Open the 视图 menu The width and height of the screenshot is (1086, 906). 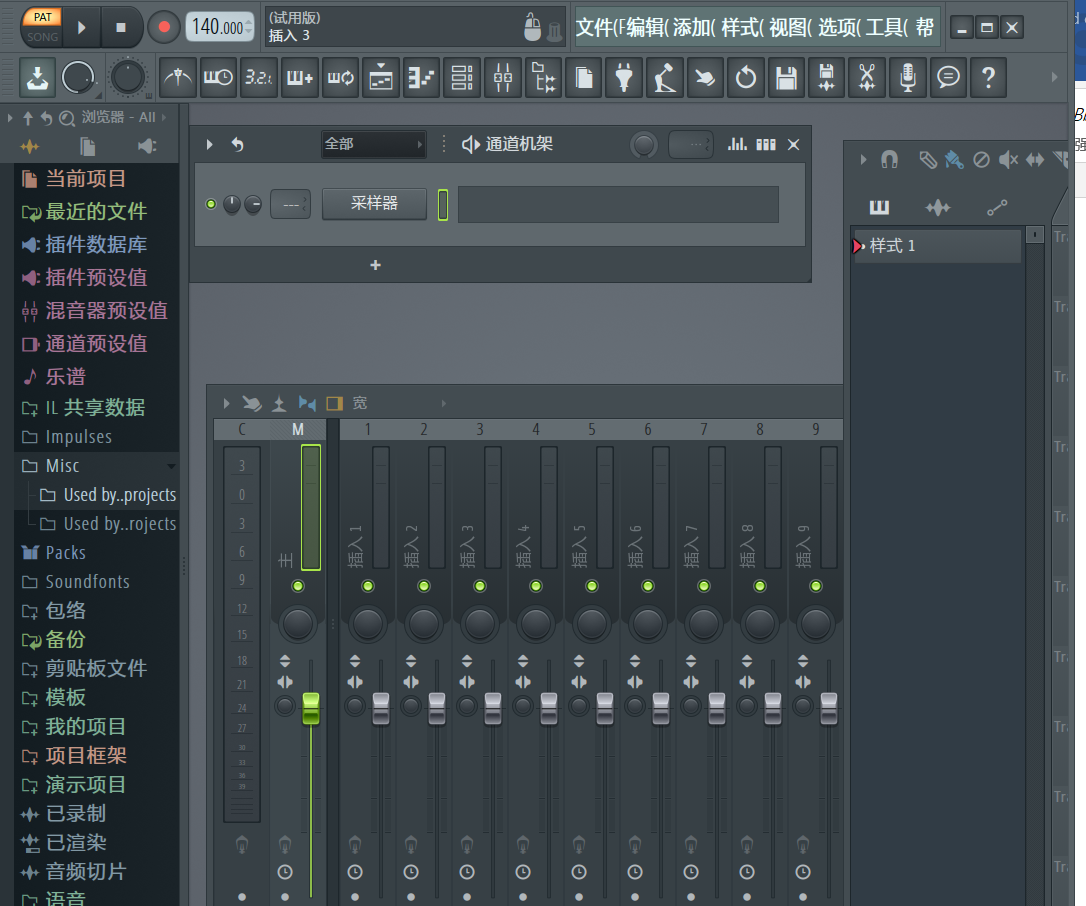pos(791,27)
